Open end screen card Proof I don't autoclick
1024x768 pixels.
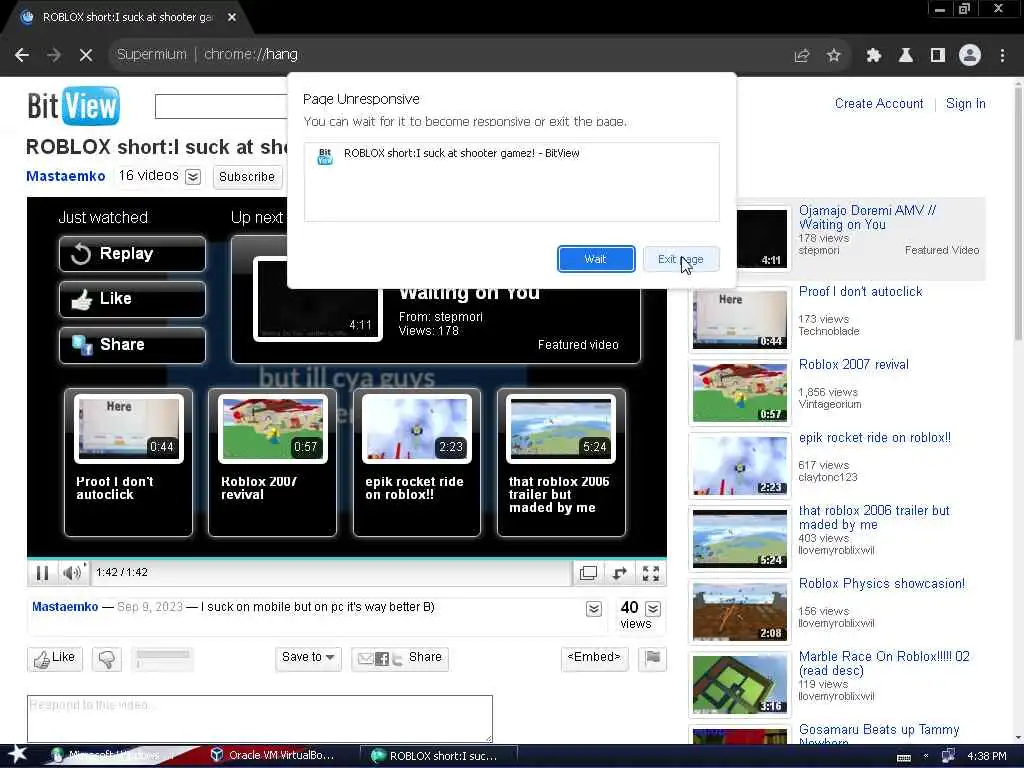(129, 462)
